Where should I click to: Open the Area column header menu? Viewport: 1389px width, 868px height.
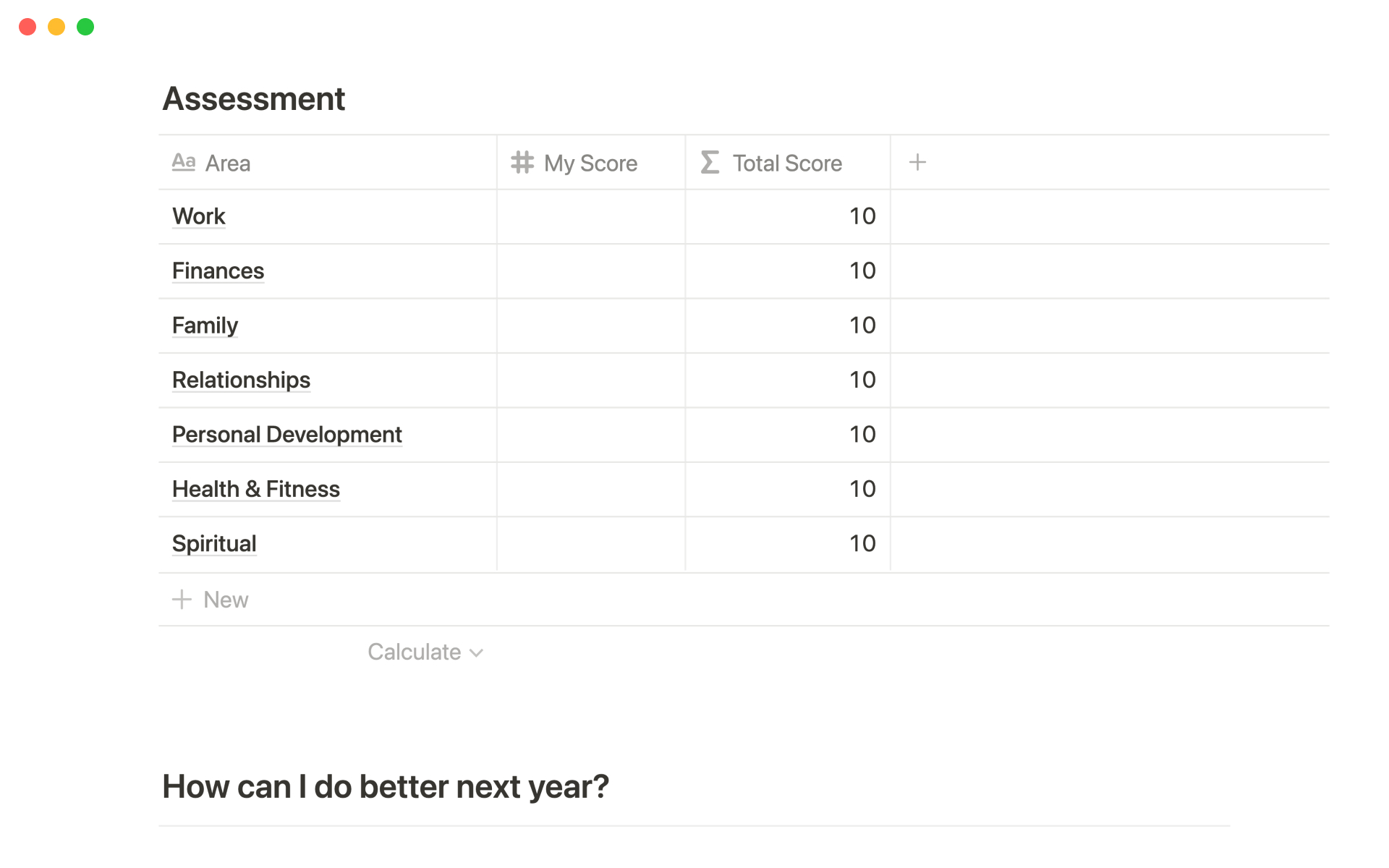[x=228, y=163]
